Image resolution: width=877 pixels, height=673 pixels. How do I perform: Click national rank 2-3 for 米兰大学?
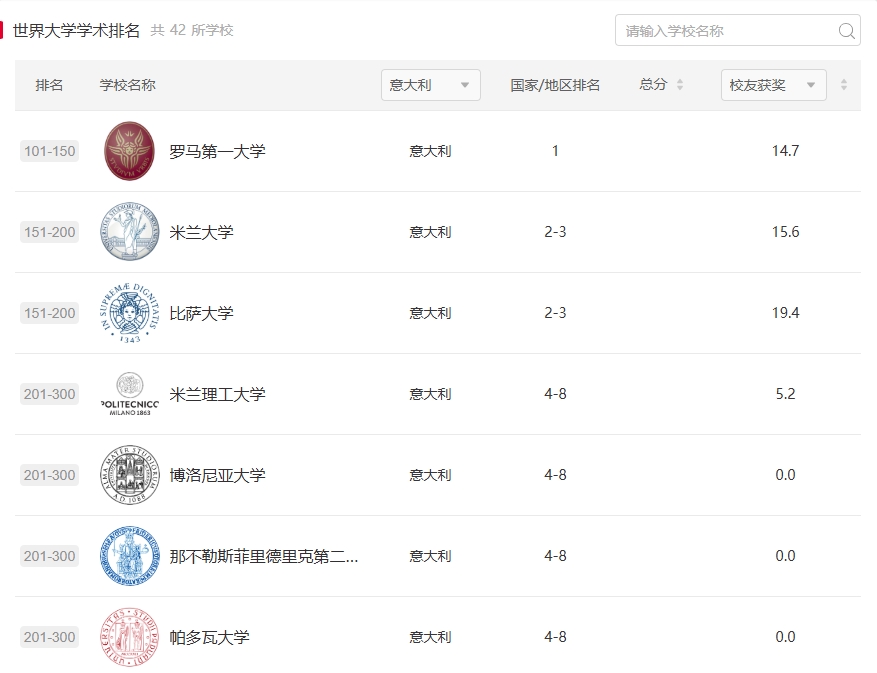click(555, 232)
